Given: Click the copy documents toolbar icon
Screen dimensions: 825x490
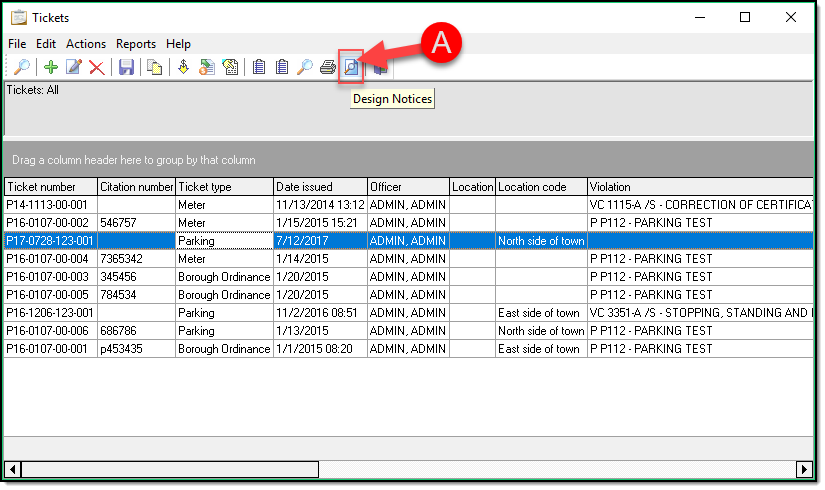Looking at the screenshot, I should (x=155, y=67).
